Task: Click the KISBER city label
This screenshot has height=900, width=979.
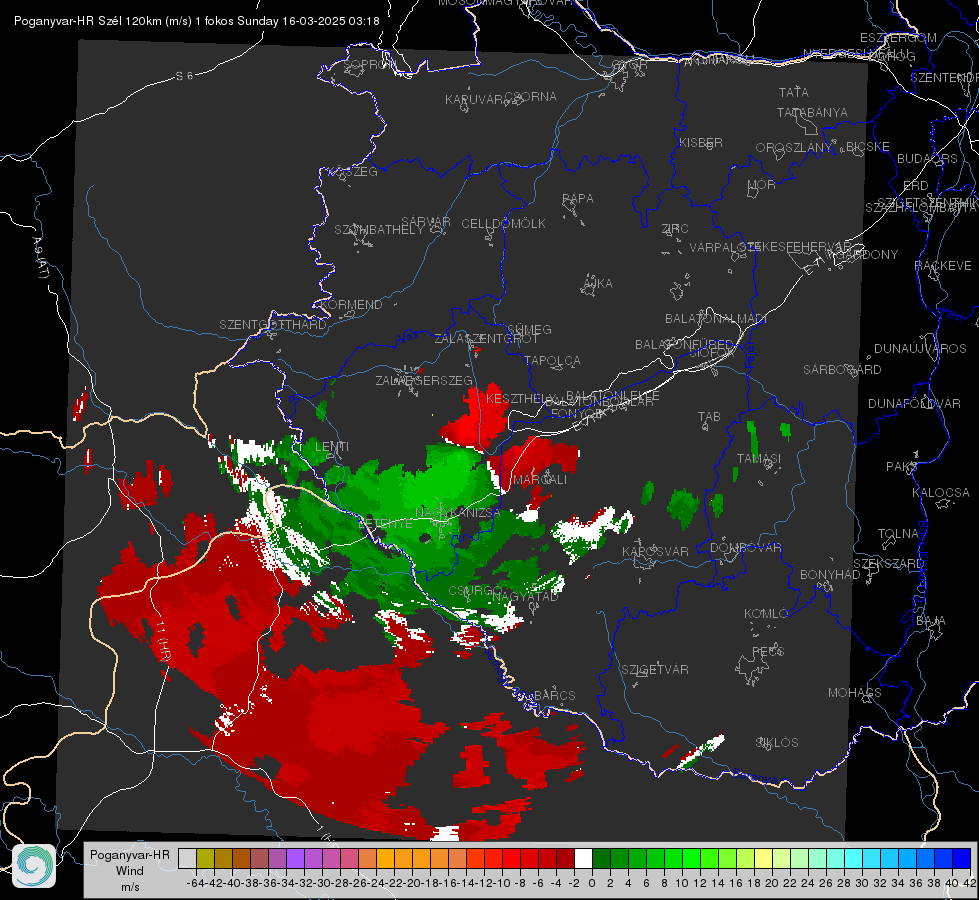Action: point(701,142)
